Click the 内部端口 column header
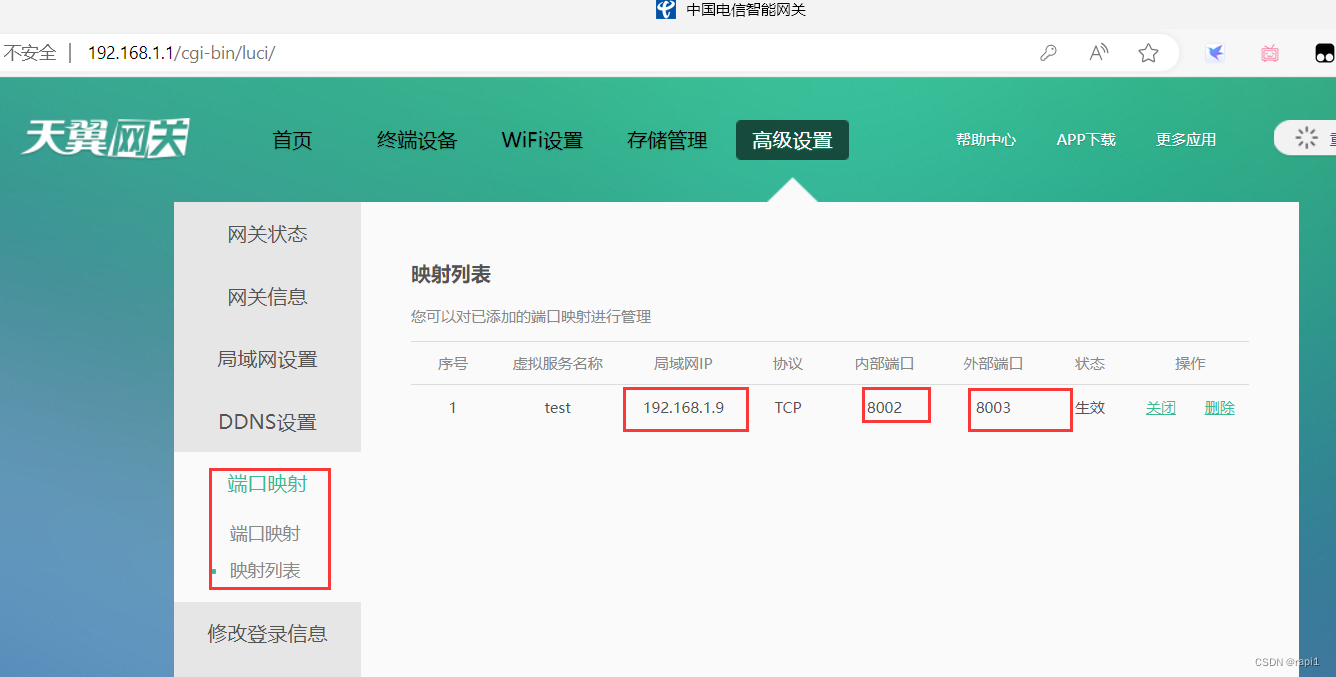 885,363
